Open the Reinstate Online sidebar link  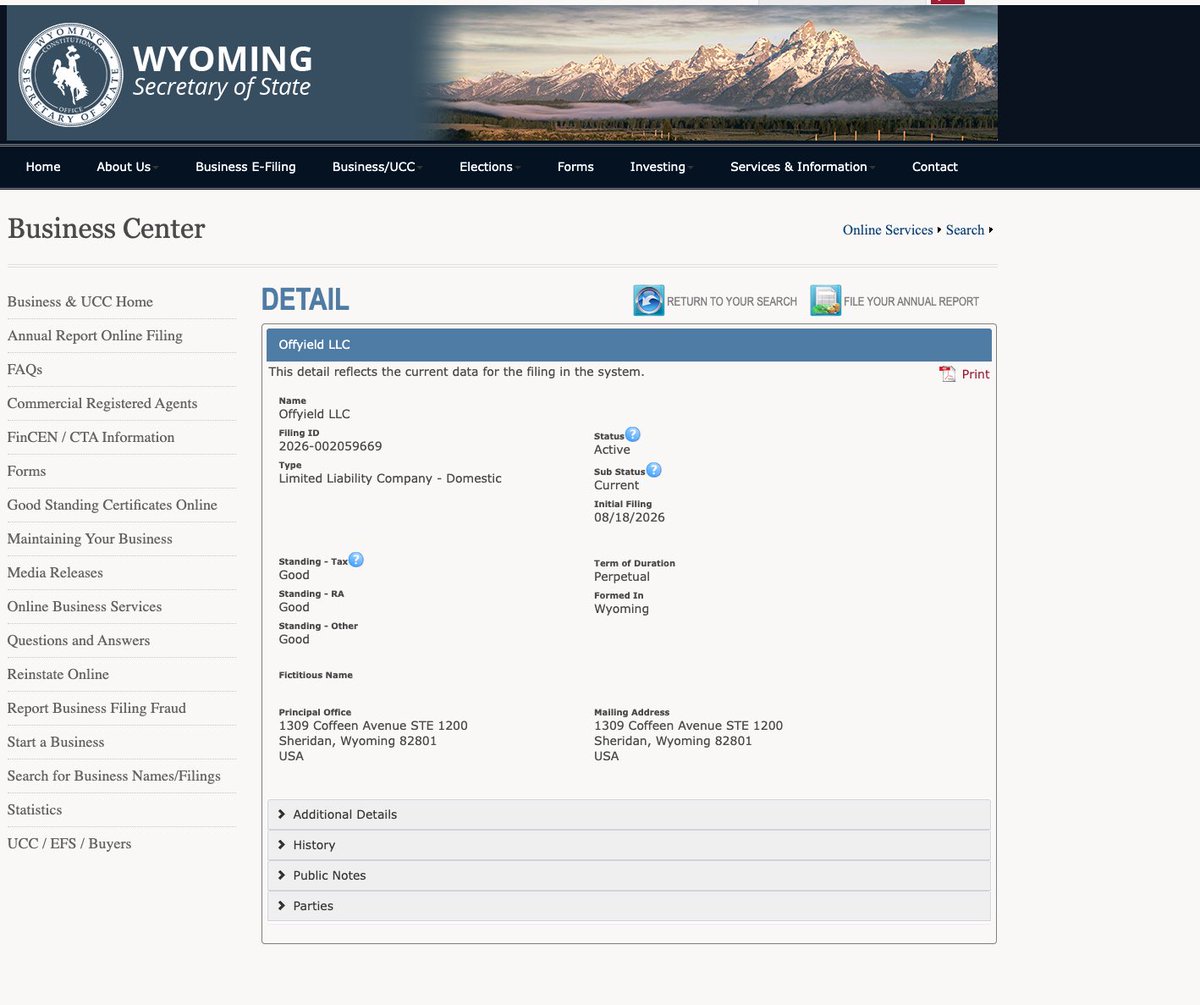[x=58, y=675]
